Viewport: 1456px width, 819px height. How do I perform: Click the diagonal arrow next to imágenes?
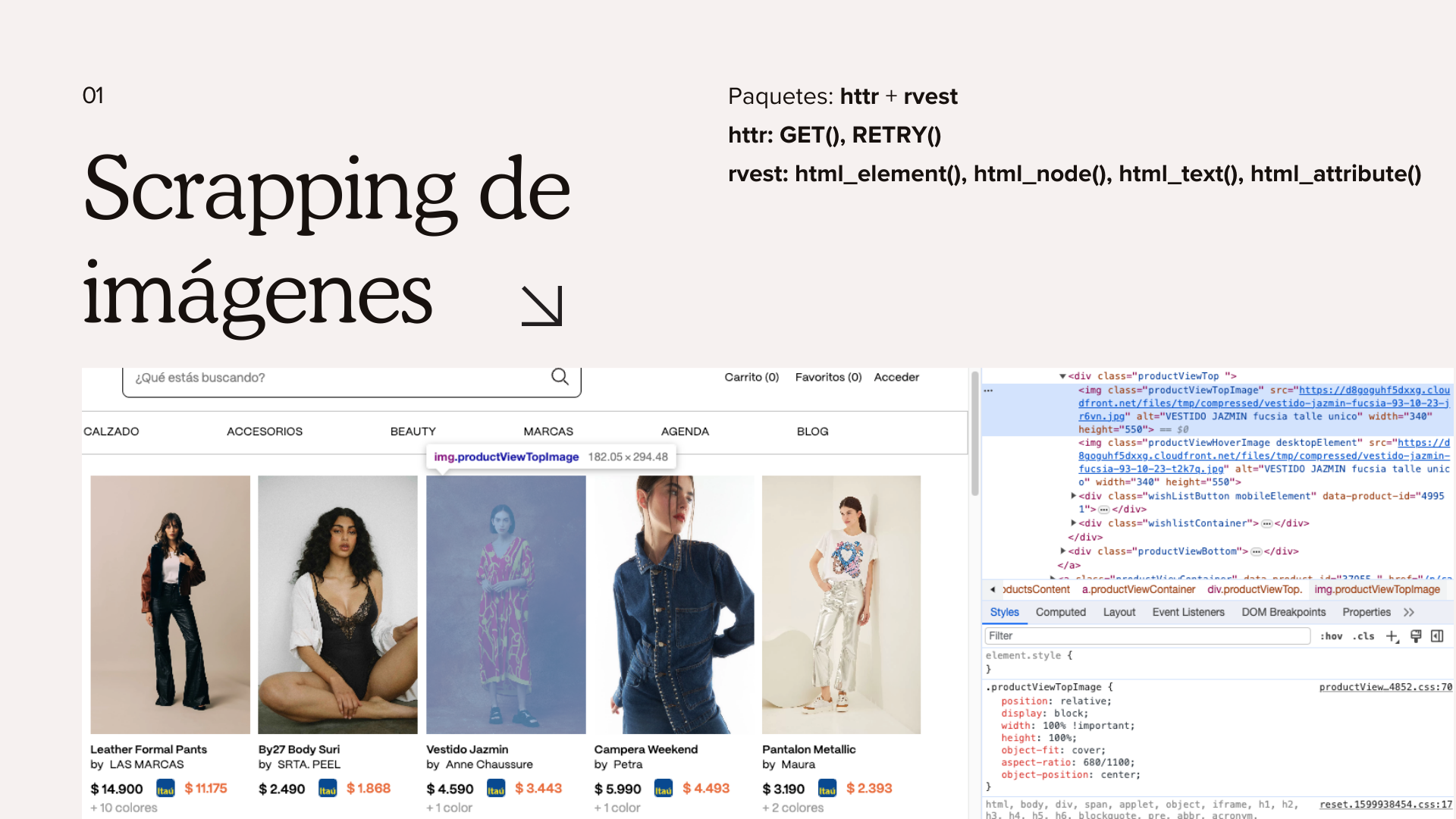[541, 306]
